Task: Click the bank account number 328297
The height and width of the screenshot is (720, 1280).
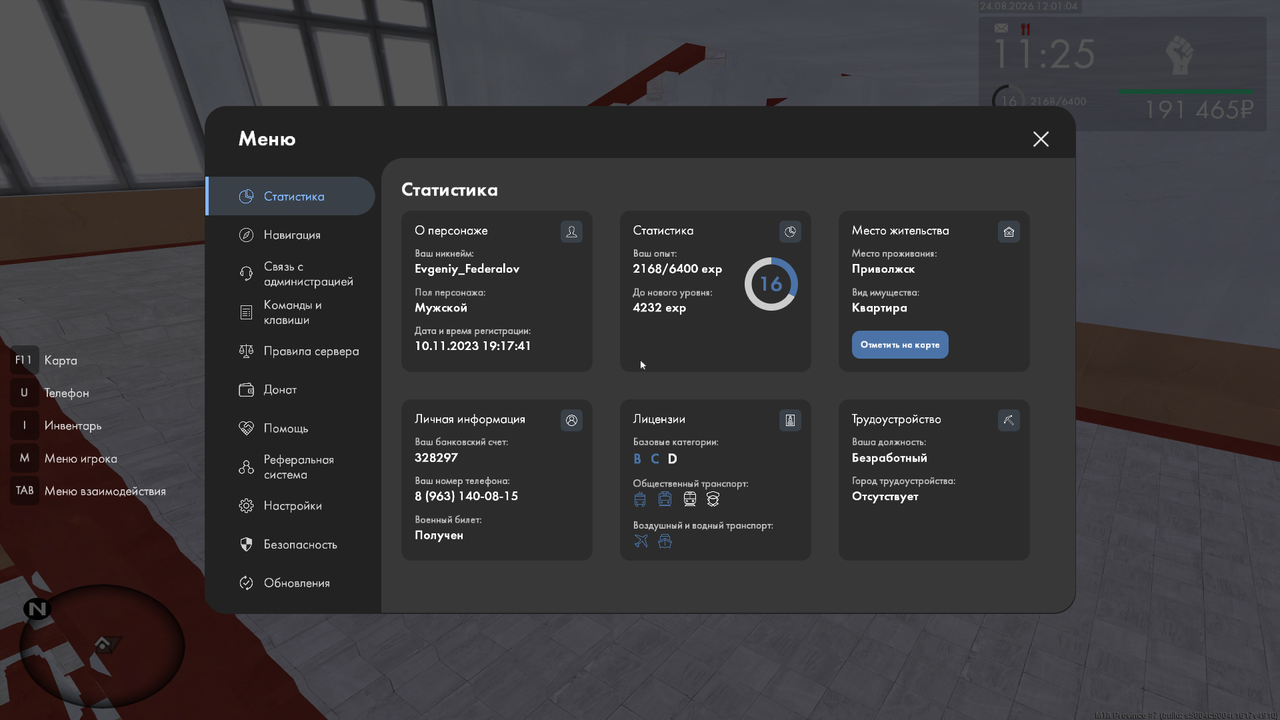Action: (x=436, y=458)
